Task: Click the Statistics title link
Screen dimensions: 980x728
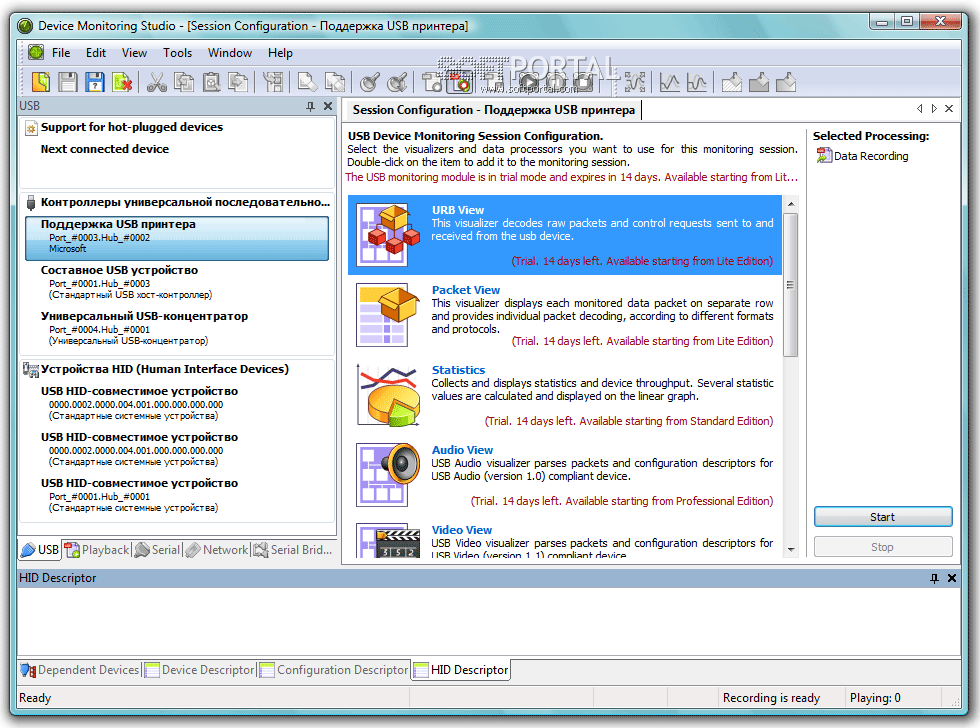Action: (458, 370)
